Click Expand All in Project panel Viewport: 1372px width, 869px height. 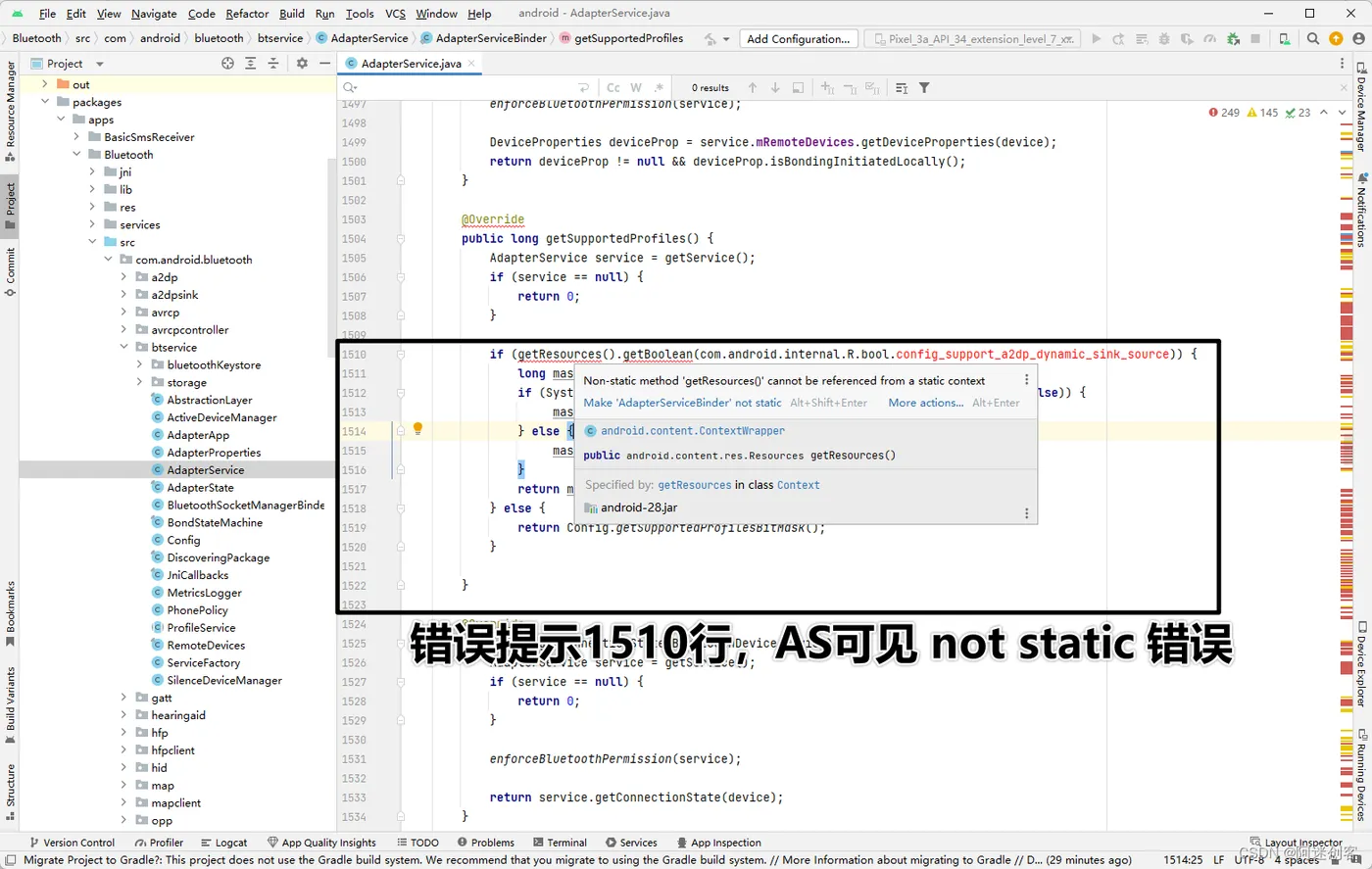click(x=250, y=63)
